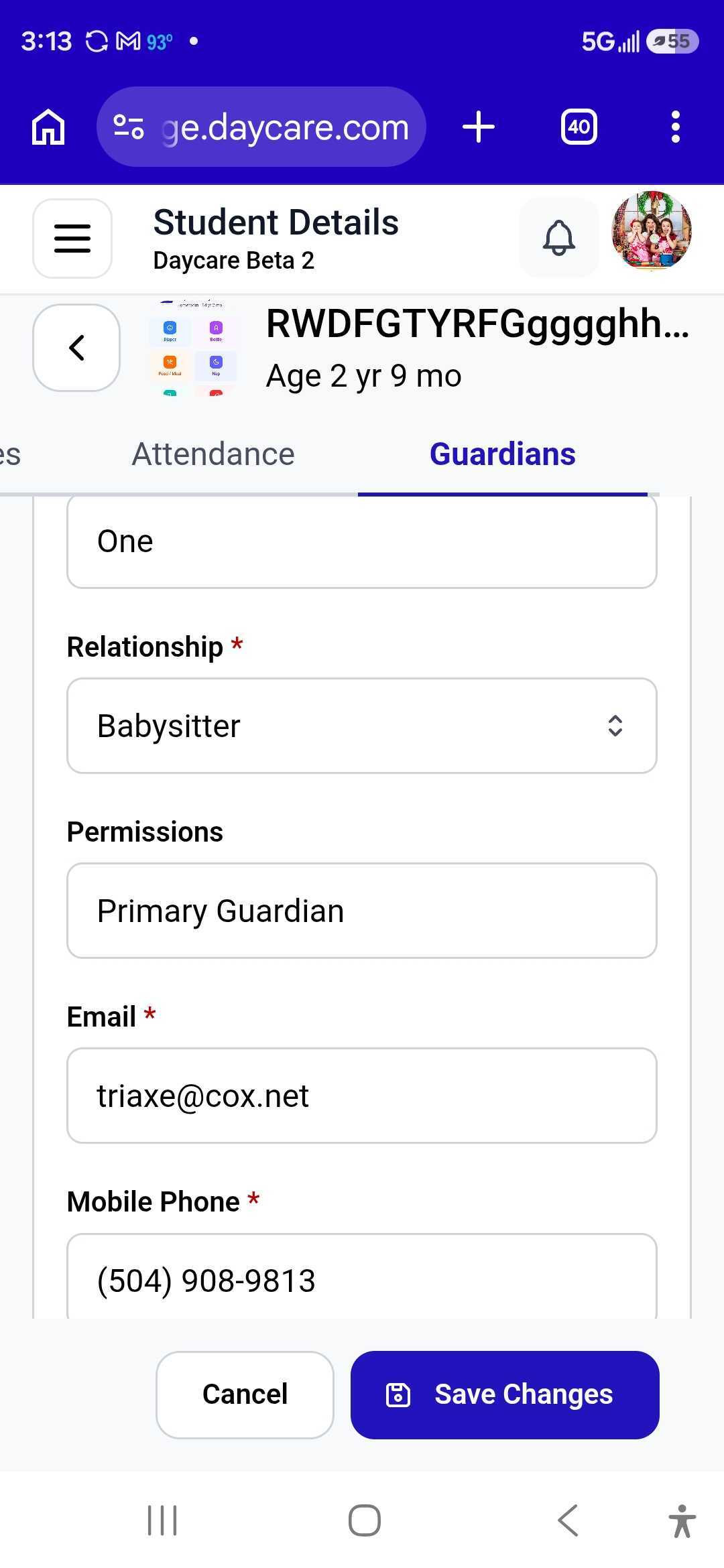
Task: Tap the Android recent apps button
Action: pos(162,1520)
